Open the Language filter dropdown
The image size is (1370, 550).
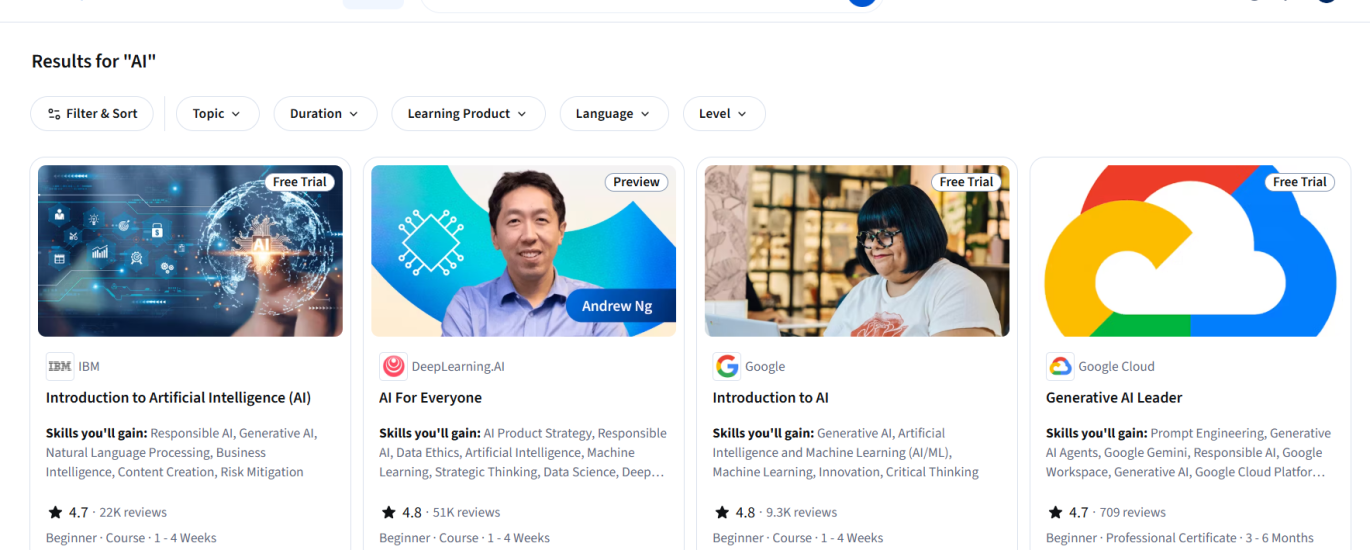[613, 114]
